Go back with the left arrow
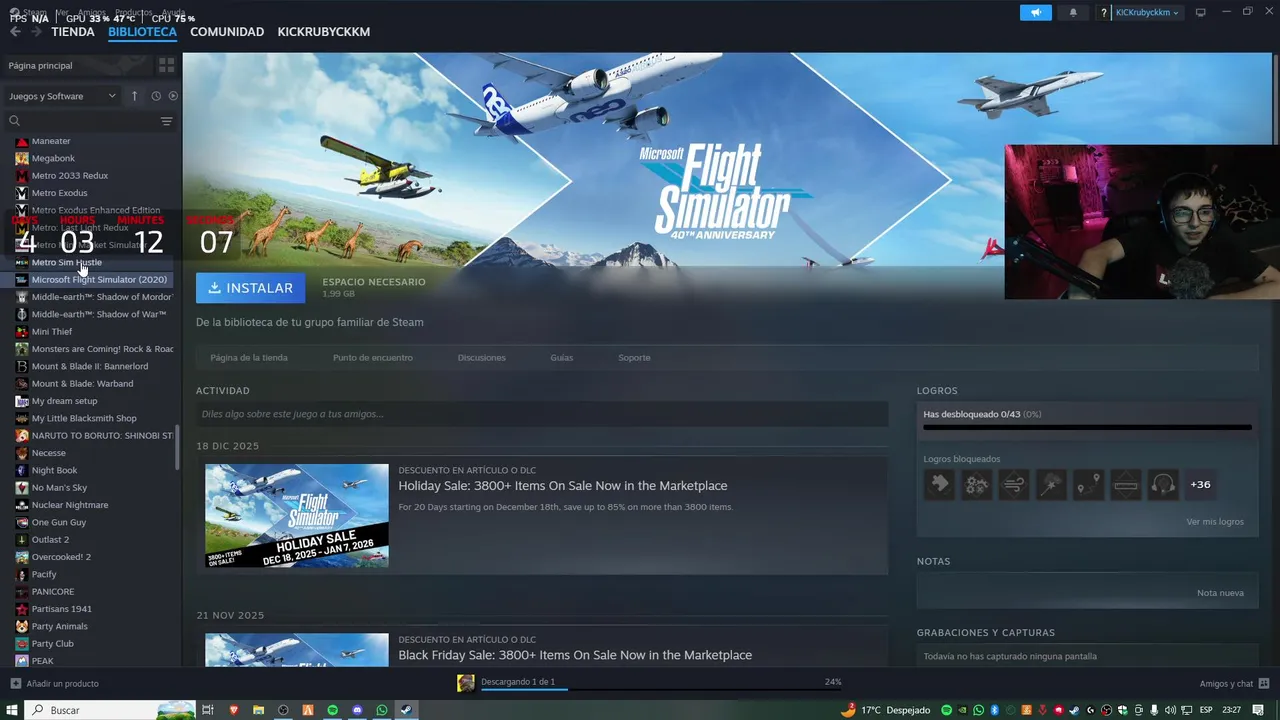The width and height of the screenshot is (1280, 720). 15,32
